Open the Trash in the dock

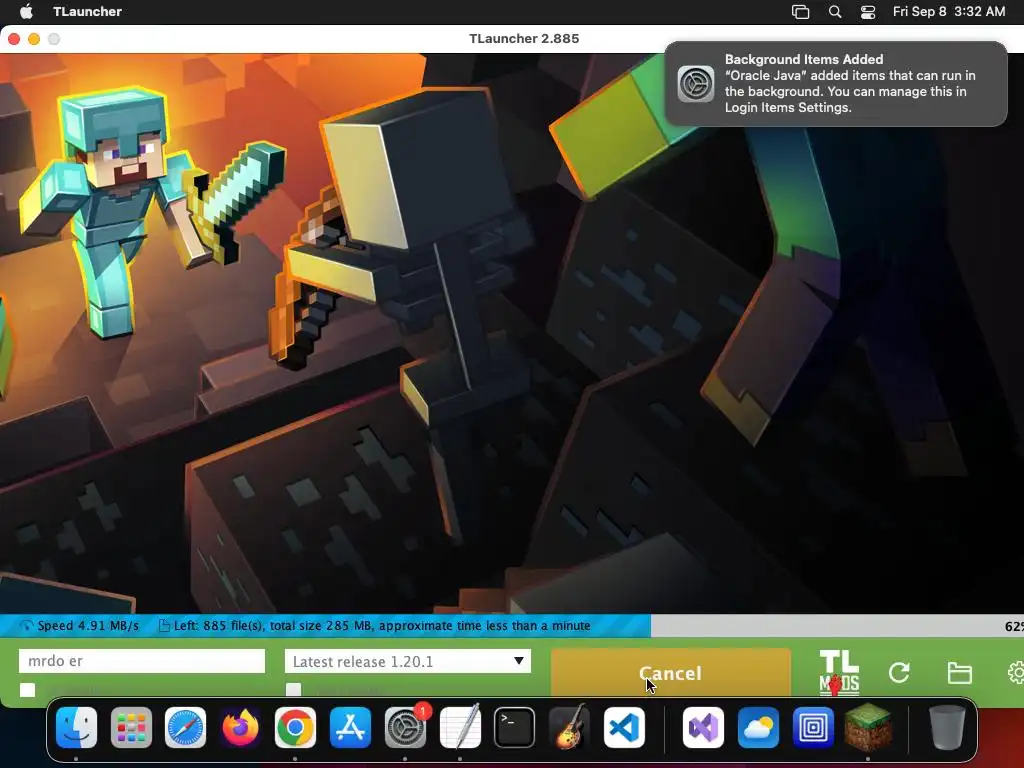[x=947, y=728]
